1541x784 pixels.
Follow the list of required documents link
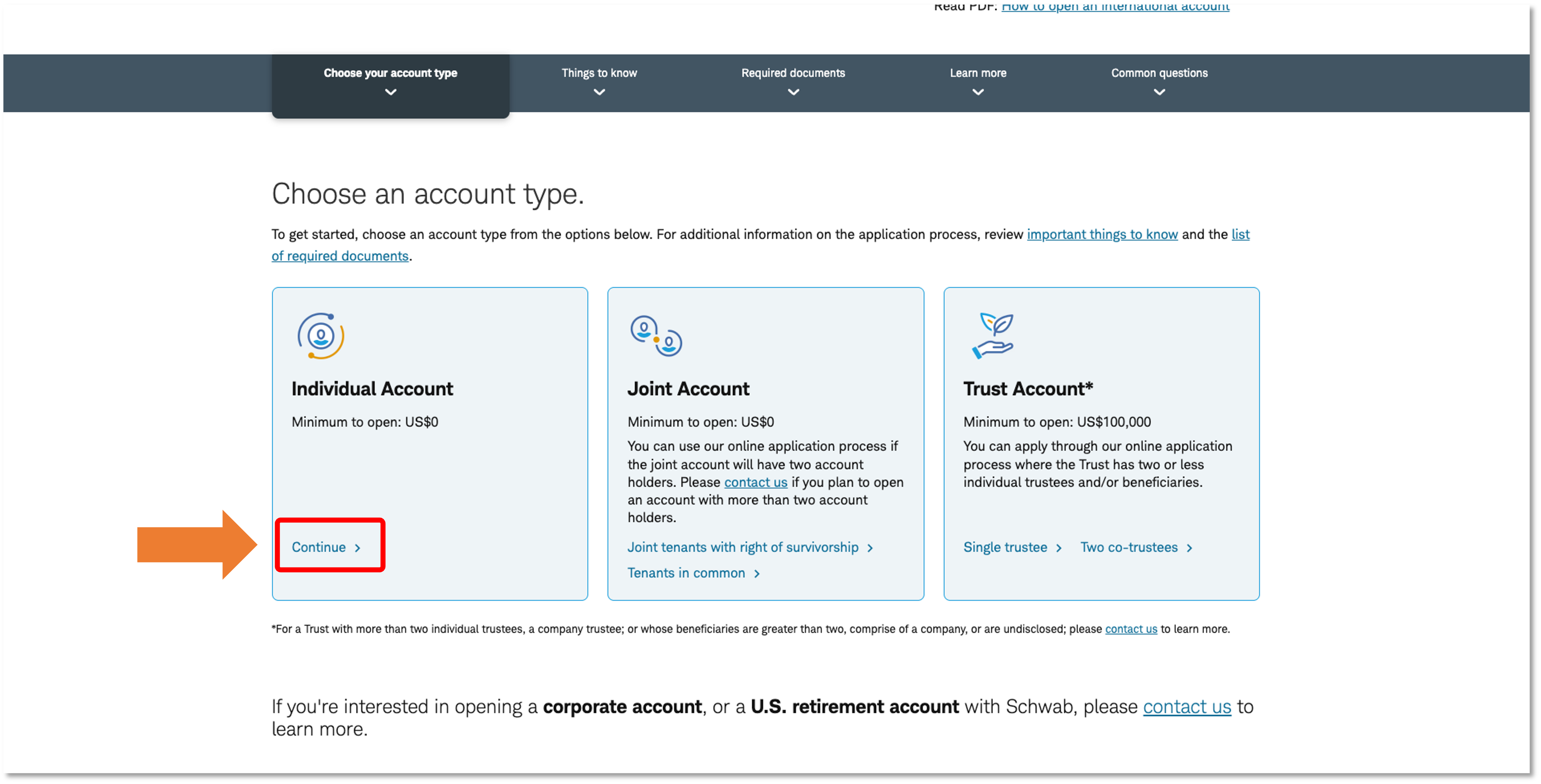click(340, 256)
